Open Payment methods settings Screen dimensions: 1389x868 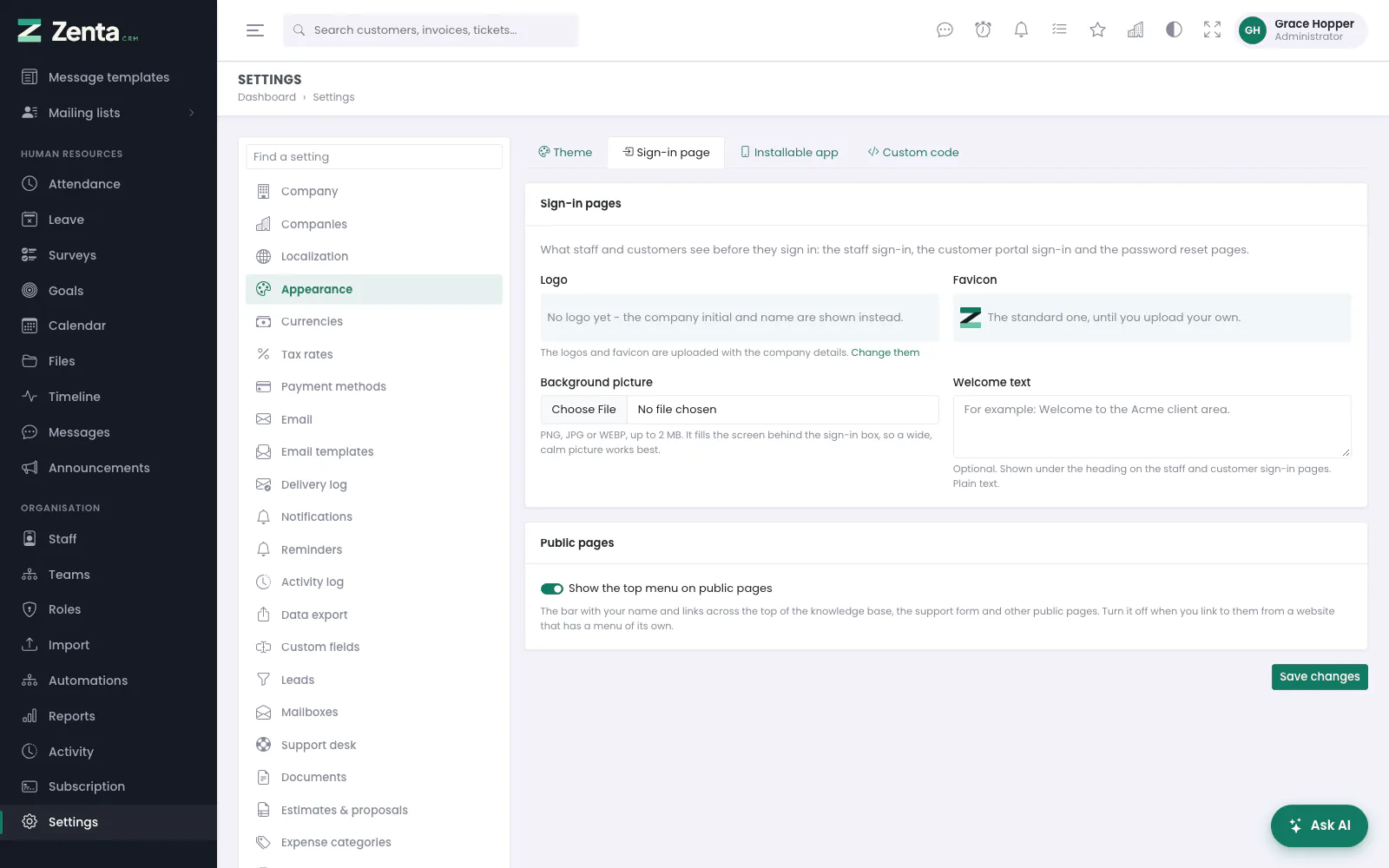pos(374,387)
